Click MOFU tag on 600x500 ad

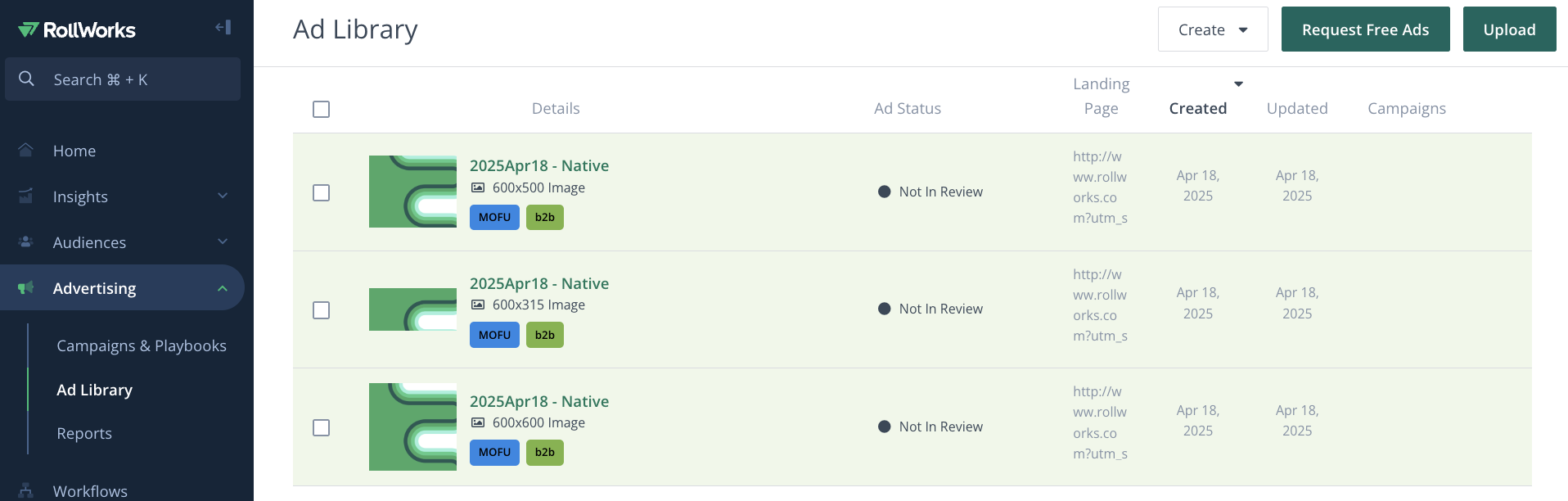(x=494, y=217)
